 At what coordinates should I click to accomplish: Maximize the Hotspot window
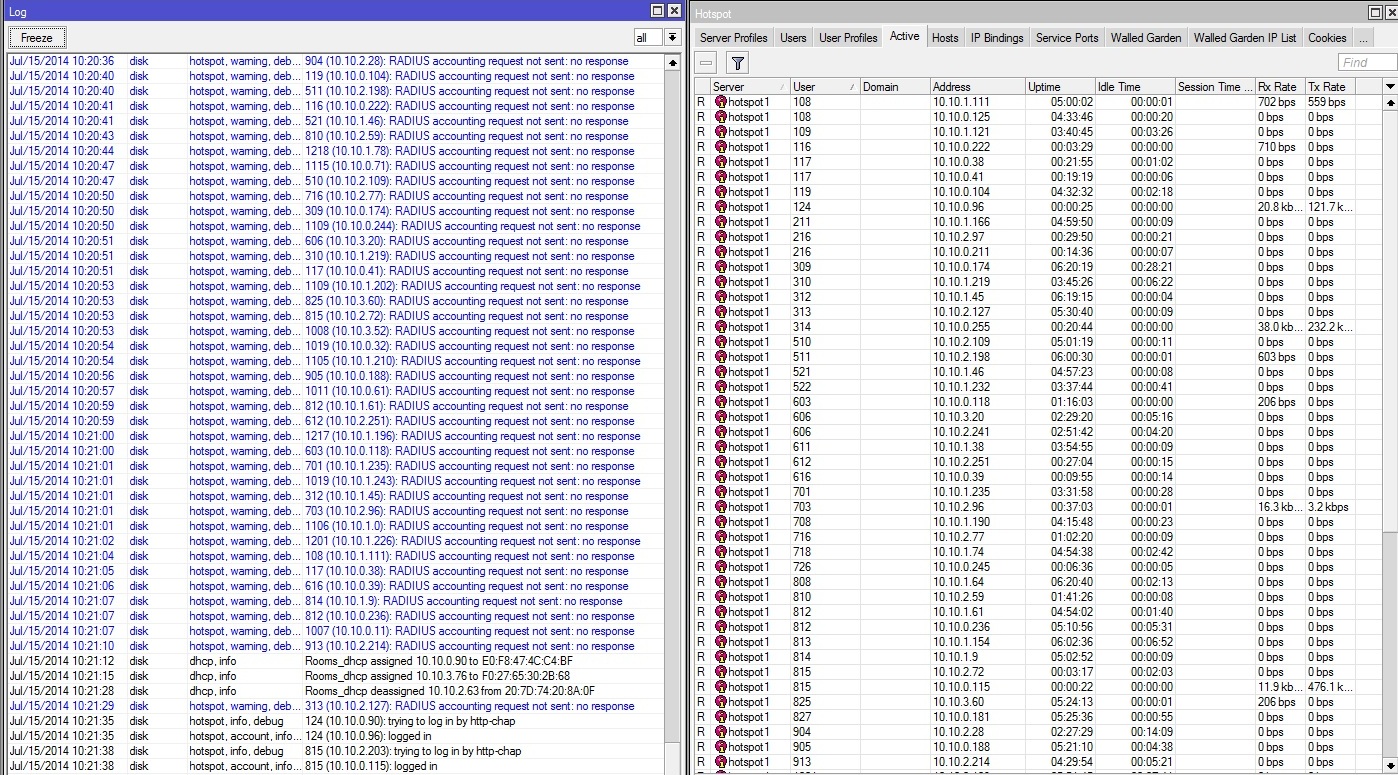click(1375, 12)
